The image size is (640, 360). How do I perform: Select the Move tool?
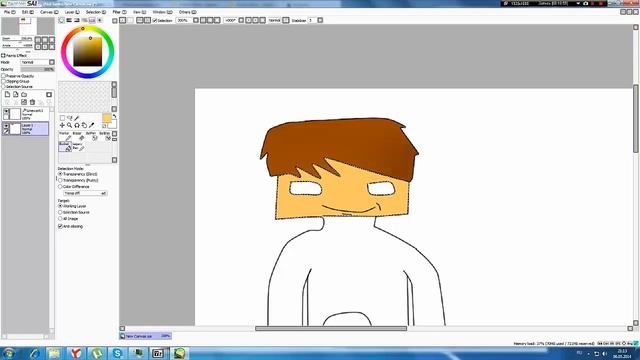[x=62, y=125]
